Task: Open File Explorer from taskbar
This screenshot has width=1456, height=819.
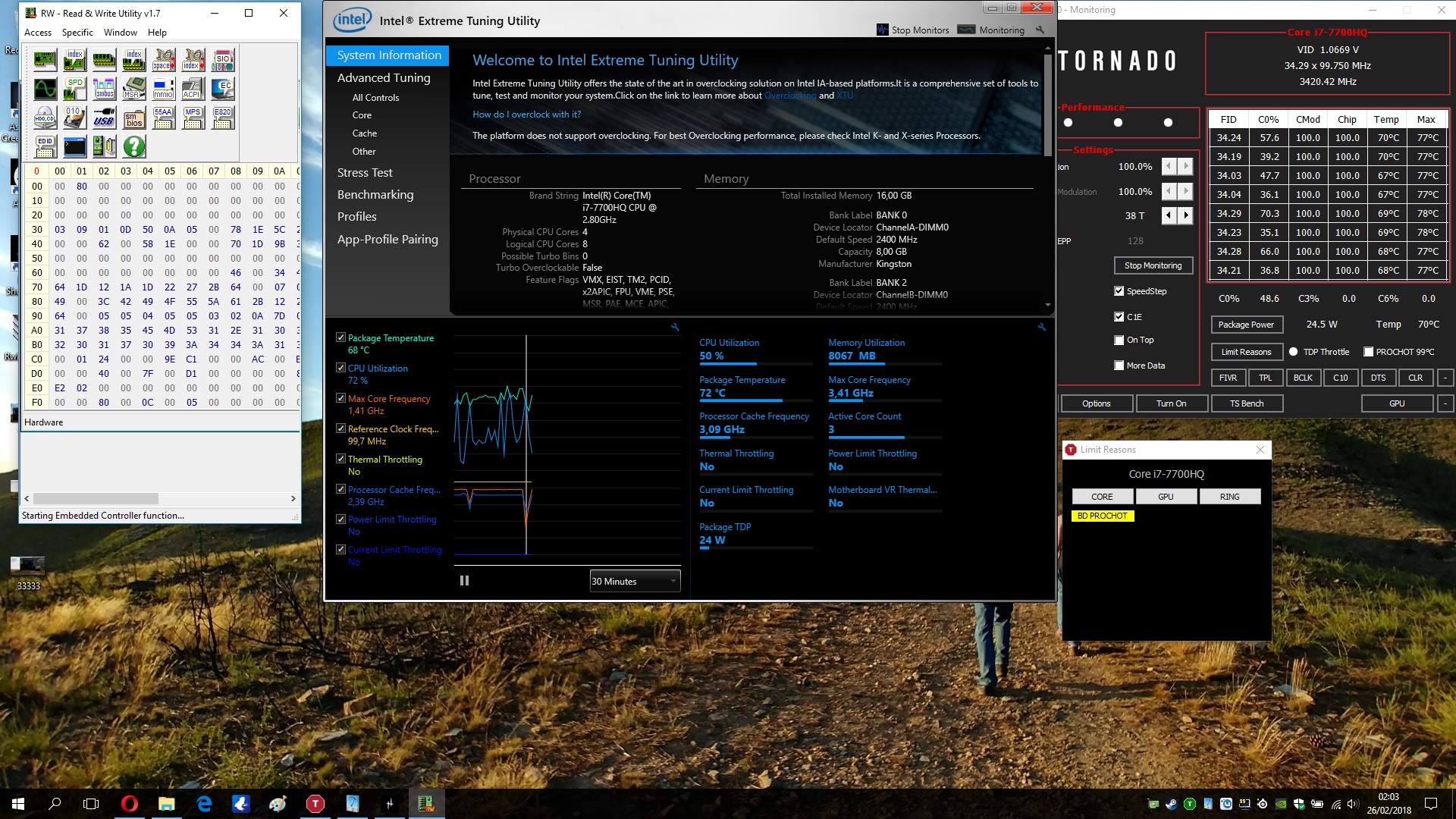Action: [166, 804]
